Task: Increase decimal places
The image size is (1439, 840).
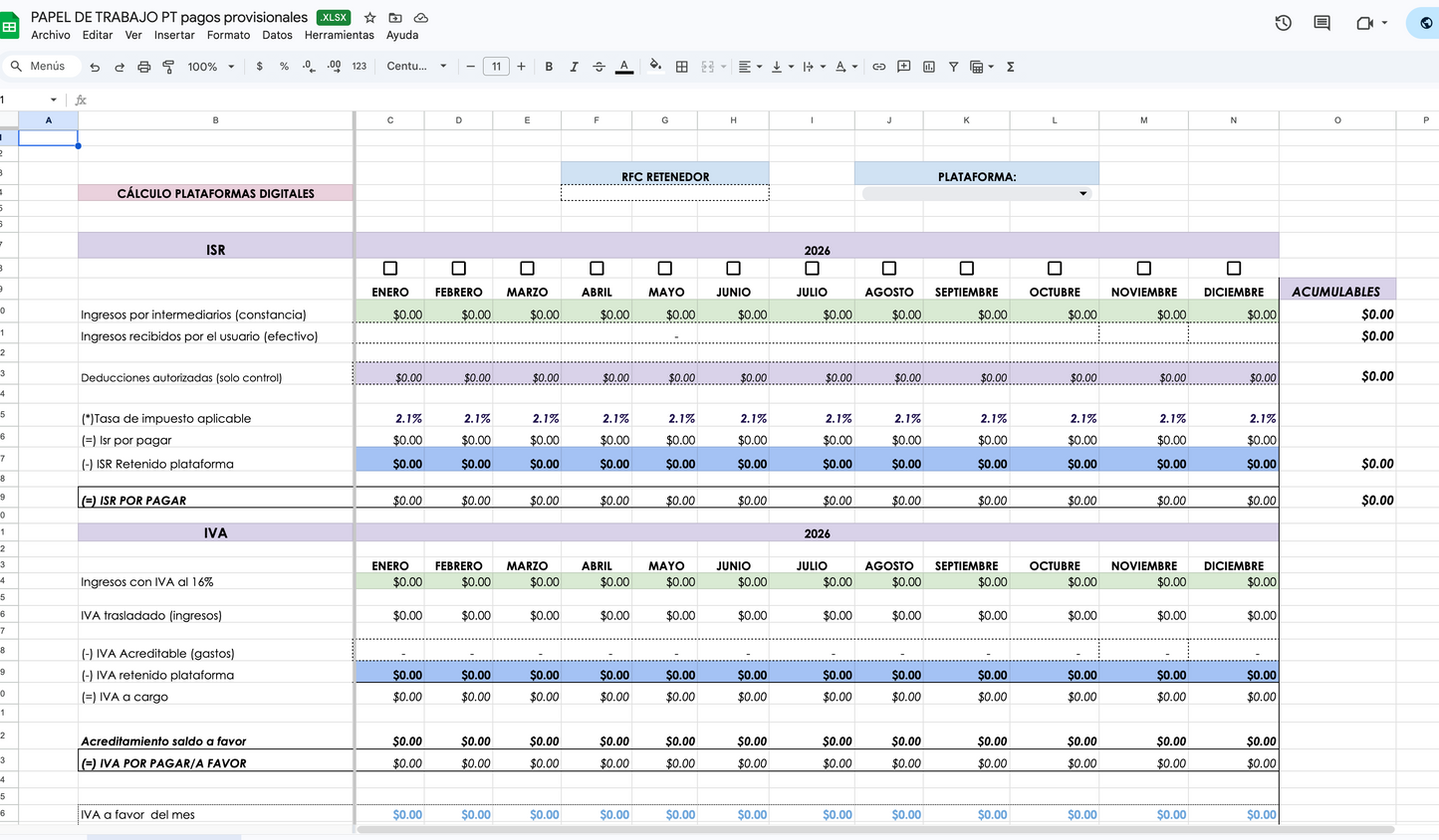Action: point(334,67)
